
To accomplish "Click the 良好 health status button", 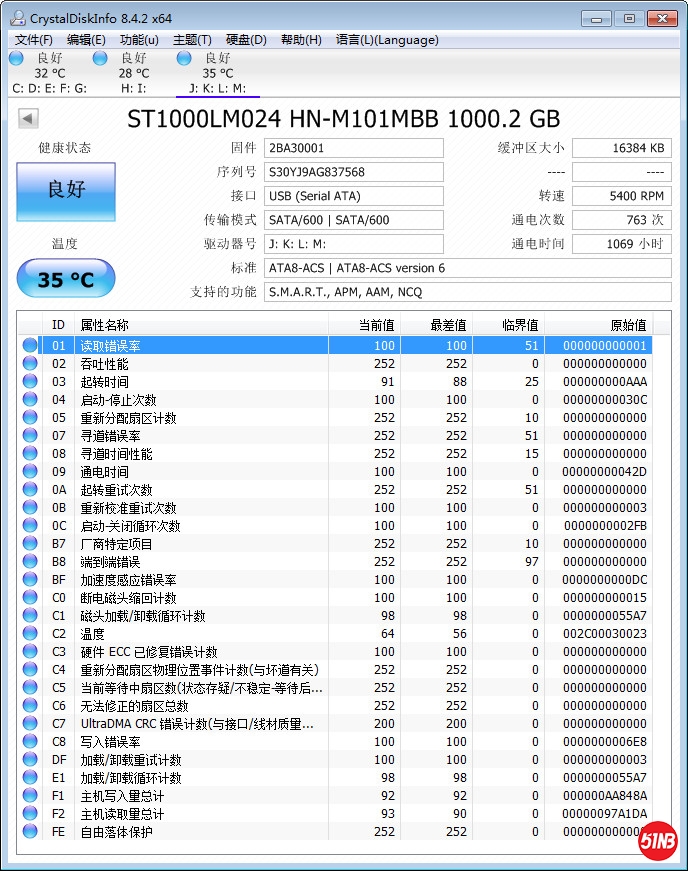I will (66, 190).
